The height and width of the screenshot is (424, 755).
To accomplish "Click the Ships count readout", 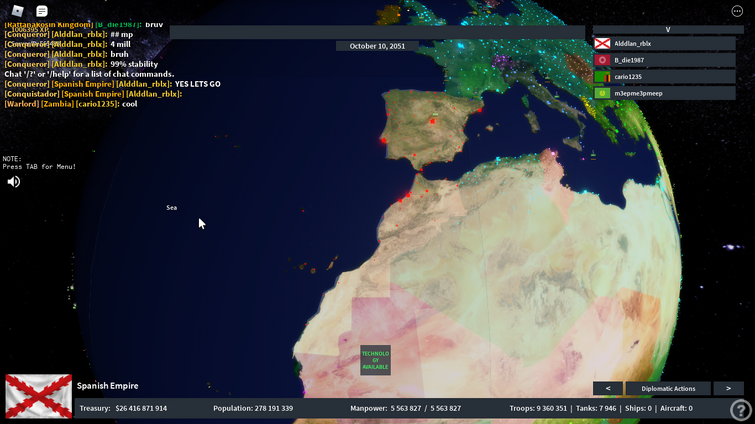I will (x=638, y=408).
